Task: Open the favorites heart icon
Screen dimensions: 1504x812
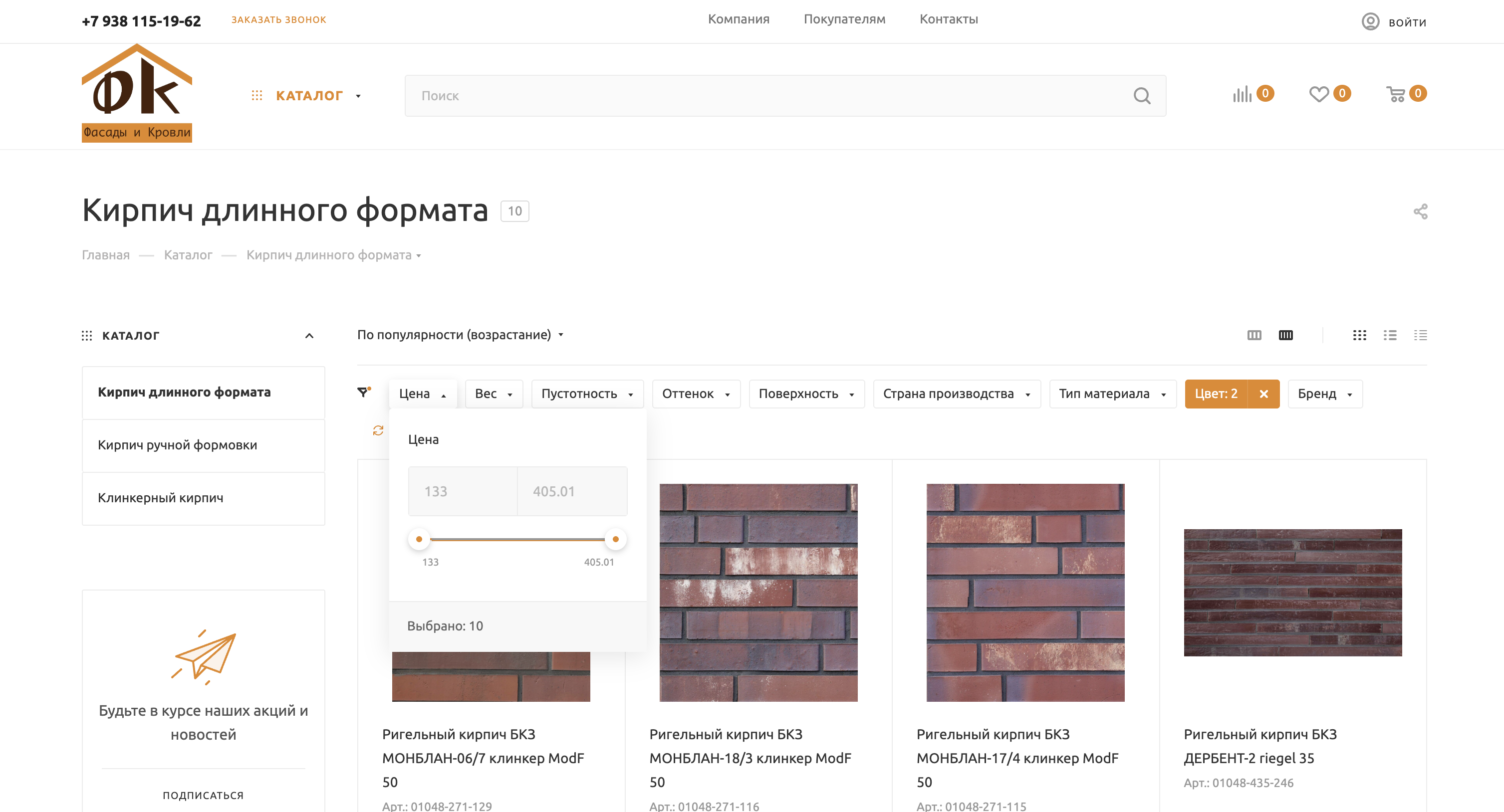Action: [x=1319, y=94]
